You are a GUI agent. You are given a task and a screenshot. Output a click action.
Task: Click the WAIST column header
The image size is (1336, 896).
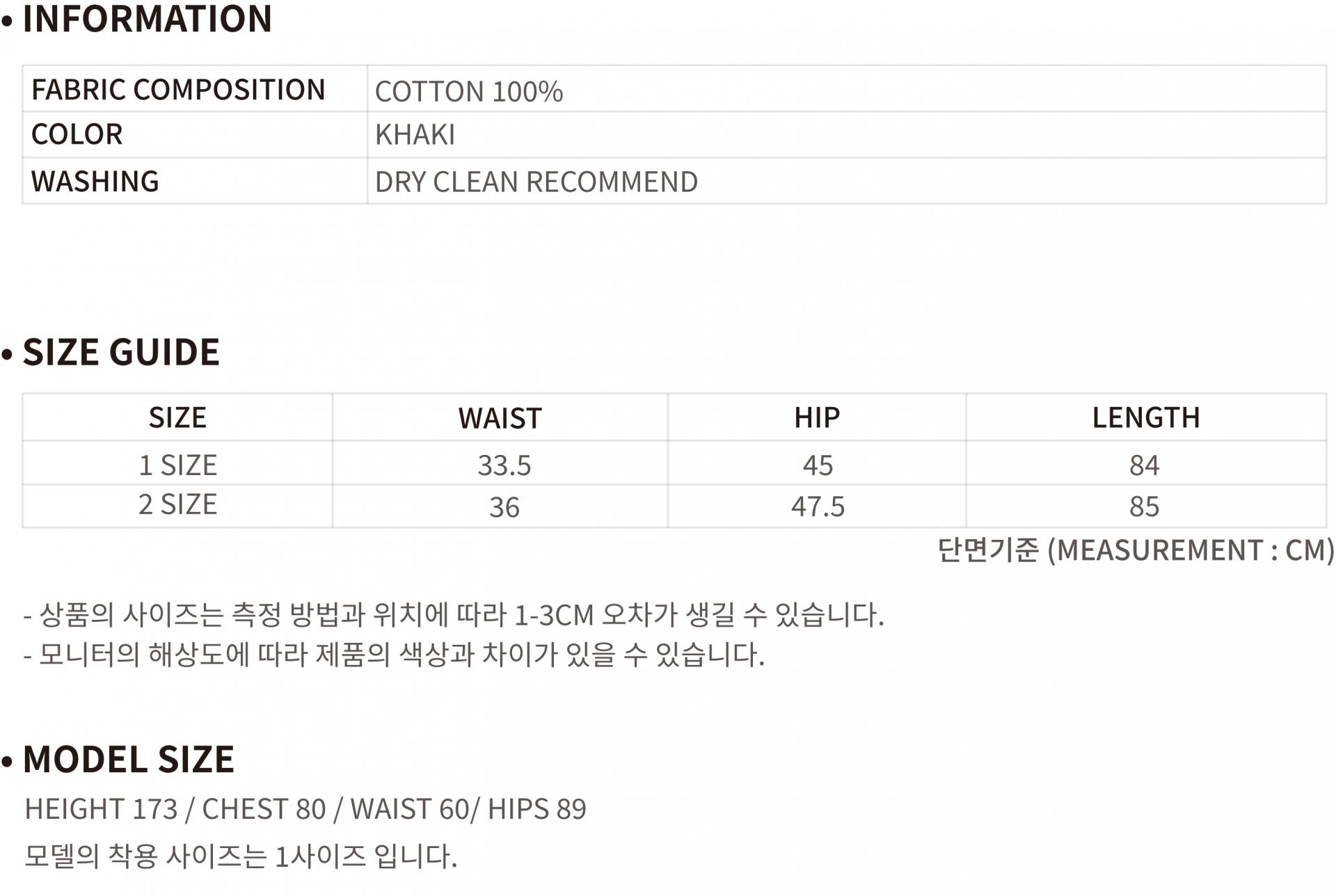pos(500,418)
